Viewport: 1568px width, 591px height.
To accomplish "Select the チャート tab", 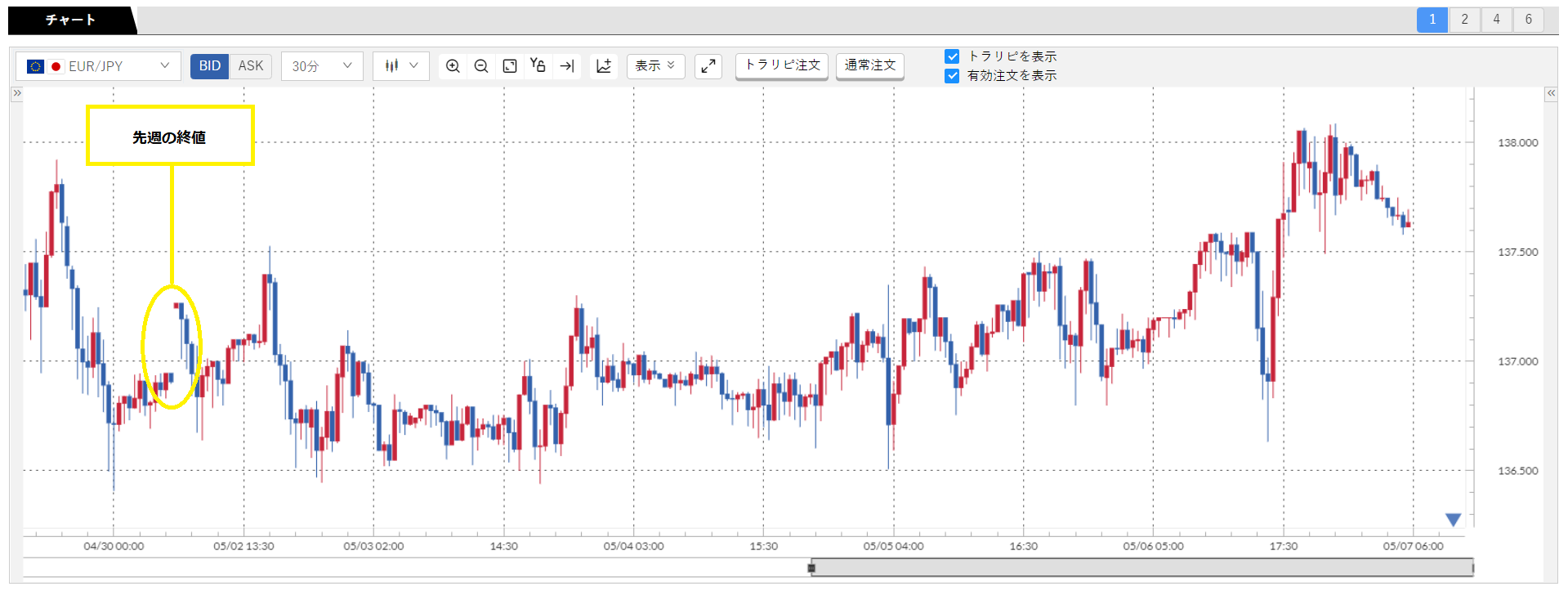I will pos(71,20).
